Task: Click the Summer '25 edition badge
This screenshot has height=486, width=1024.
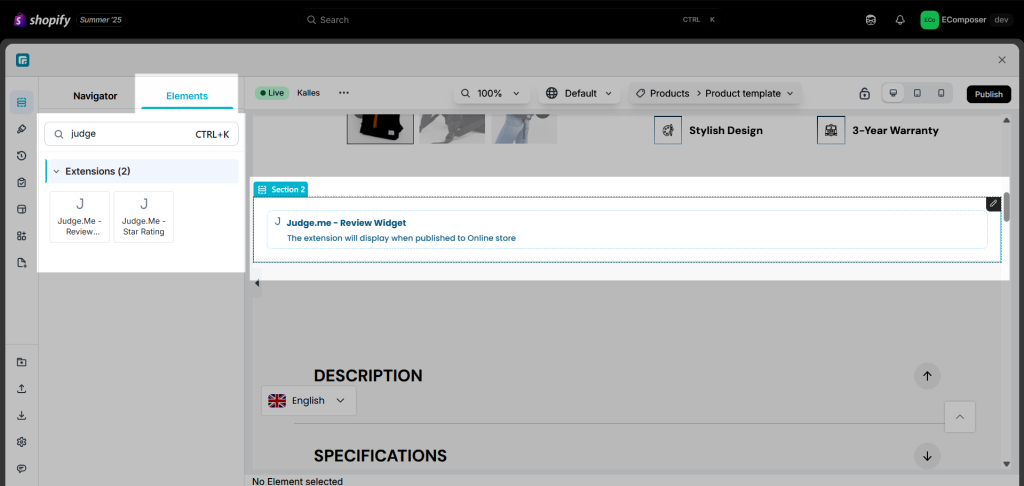Action: coord(101,20)
